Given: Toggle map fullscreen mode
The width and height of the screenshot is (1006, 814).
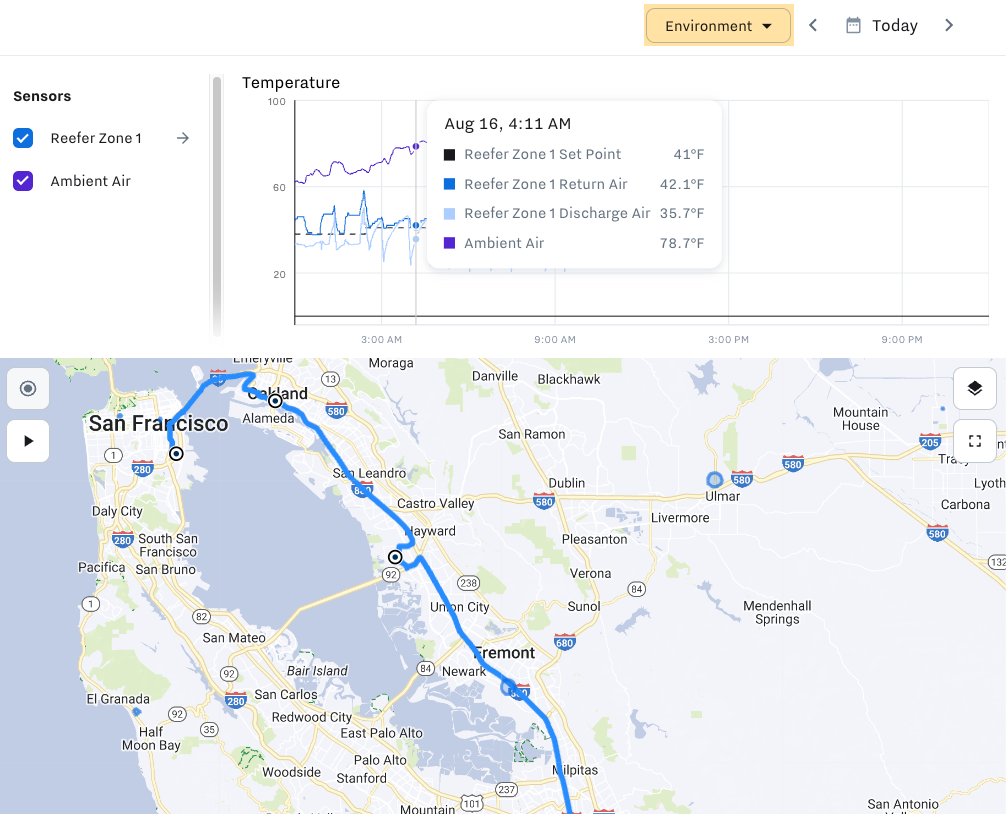Looking at the screenshot, I should click(975, 441).
